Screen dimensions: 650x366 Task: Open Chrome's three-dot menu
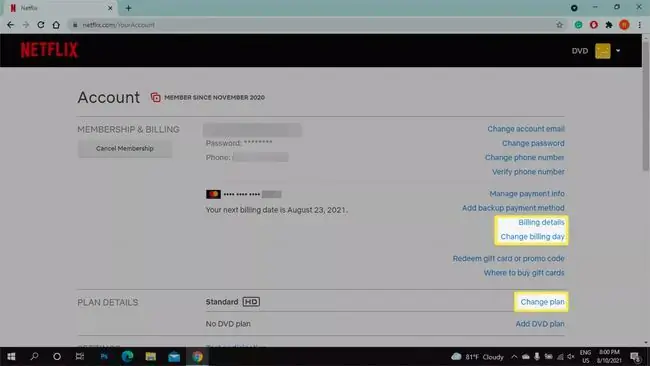tap(640, 25)
